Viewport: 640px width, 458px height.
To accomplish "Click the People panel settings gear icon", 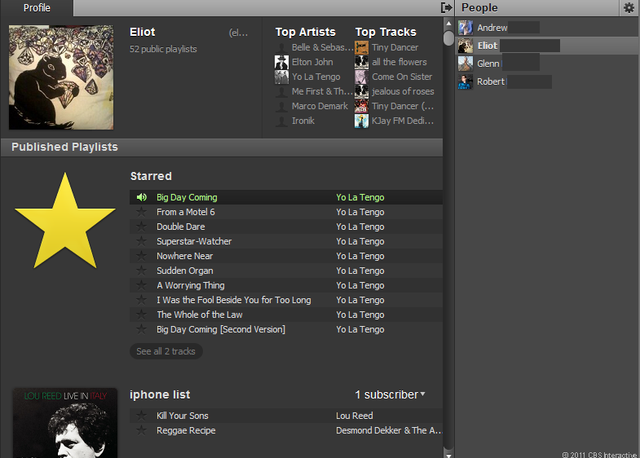I will click(x=629, y=7).
